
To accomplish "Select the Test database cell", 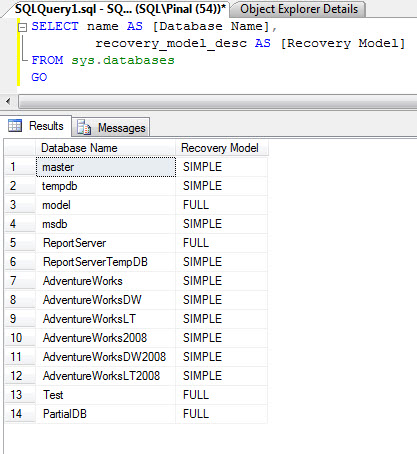I will (106, 395).
